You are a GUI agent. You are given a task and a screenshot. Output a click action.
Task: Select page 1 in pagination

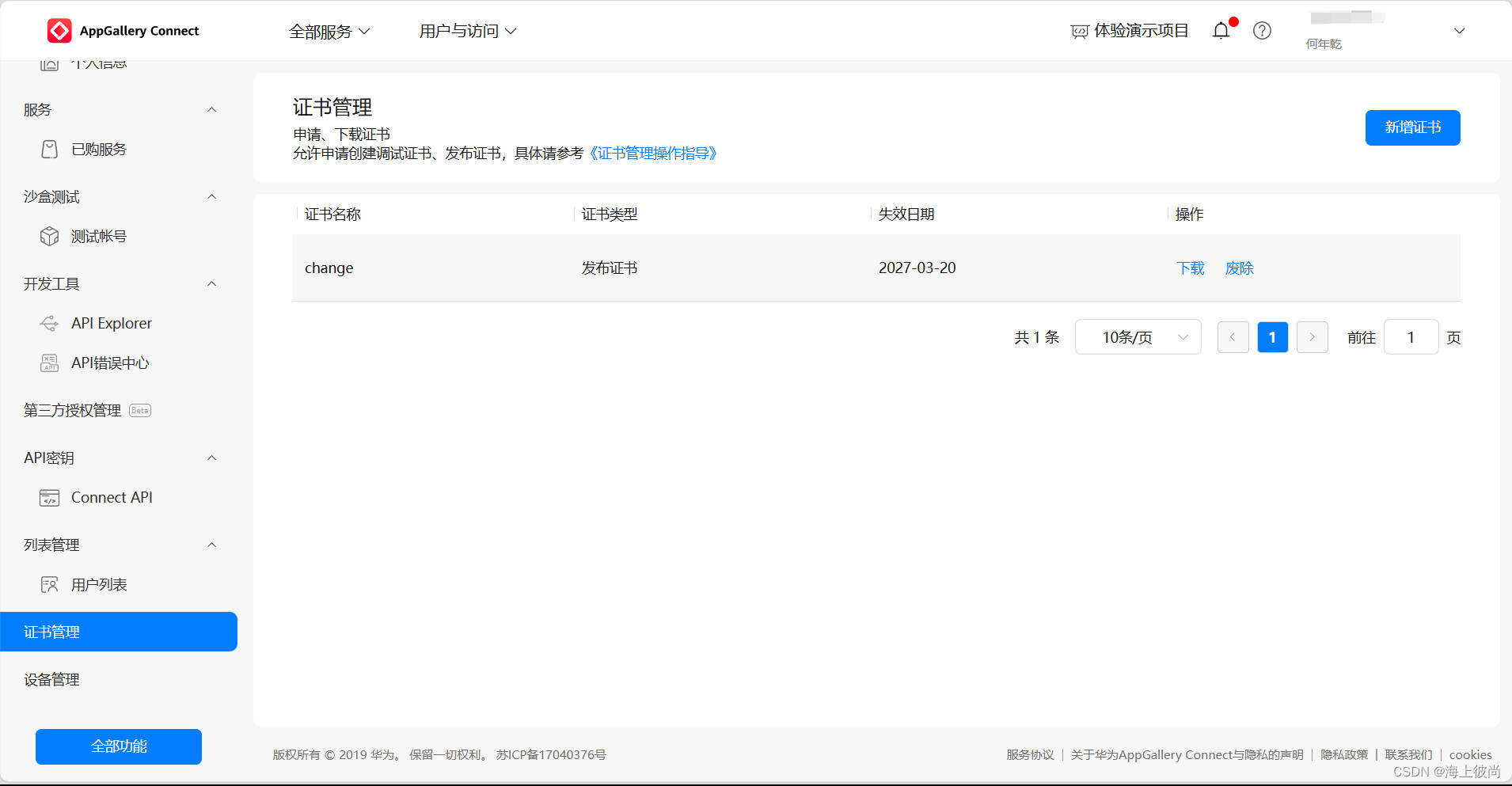1272,337
